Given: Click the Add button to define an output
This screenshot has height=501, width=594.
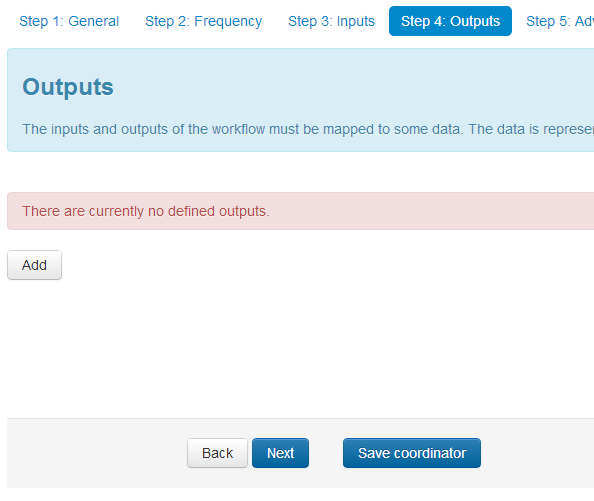Looking at the screenshot, I should point(34,265).
